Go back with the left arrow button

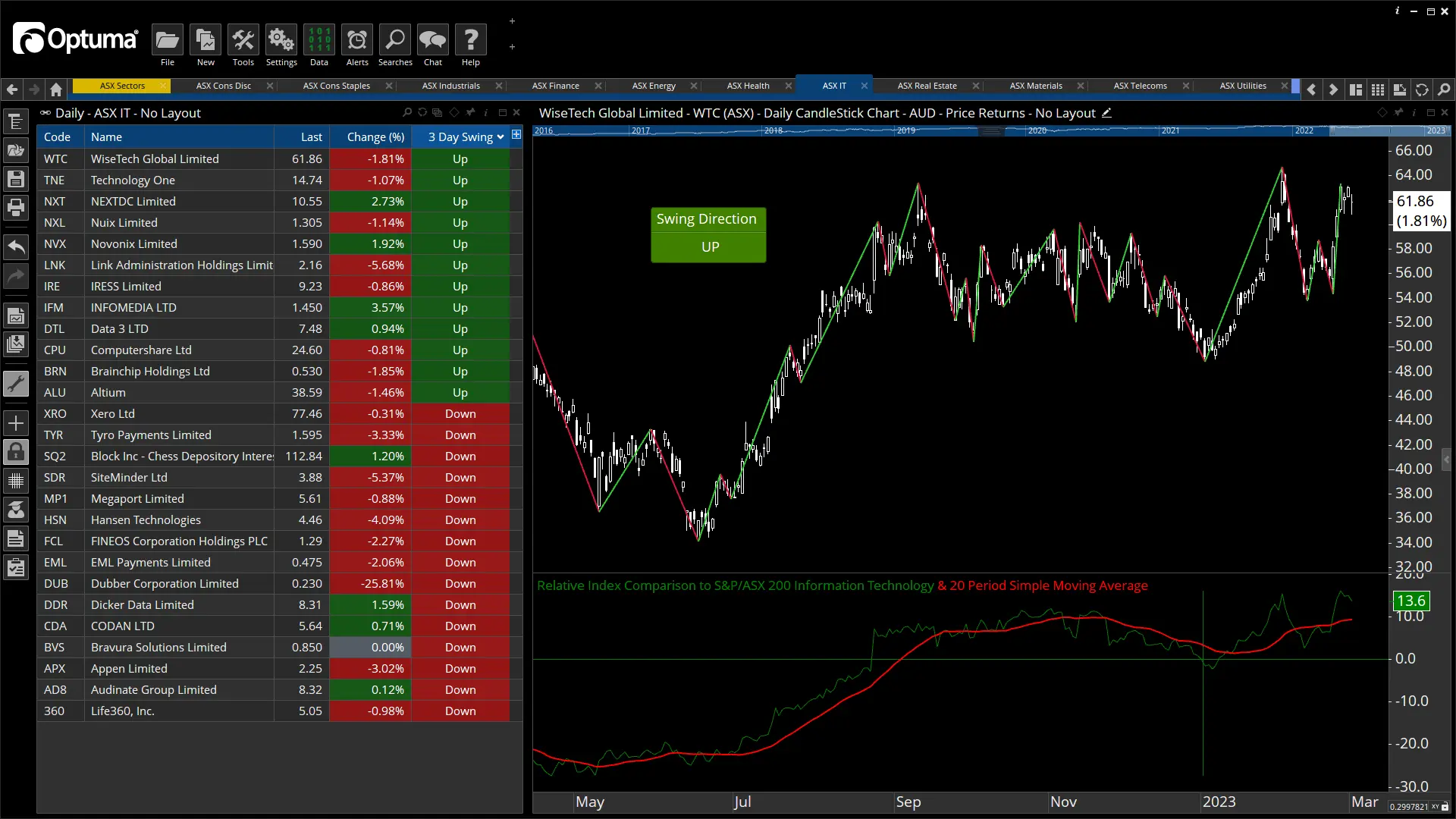(x=12, y=89)
